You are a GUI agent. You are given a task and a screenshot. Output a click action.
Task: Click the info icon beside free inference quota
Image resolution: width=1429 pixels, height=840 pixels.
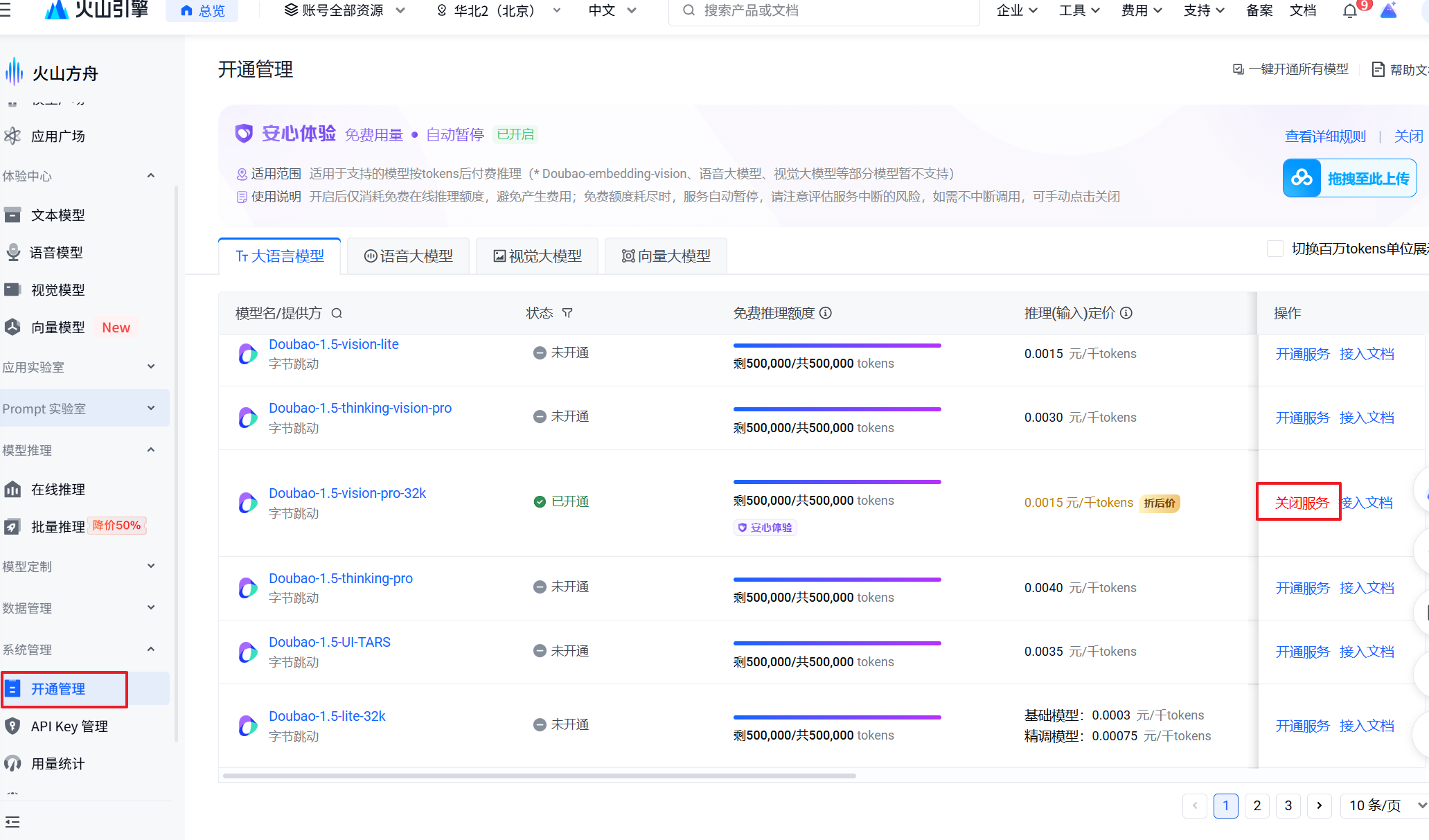(x=826, y=313)
